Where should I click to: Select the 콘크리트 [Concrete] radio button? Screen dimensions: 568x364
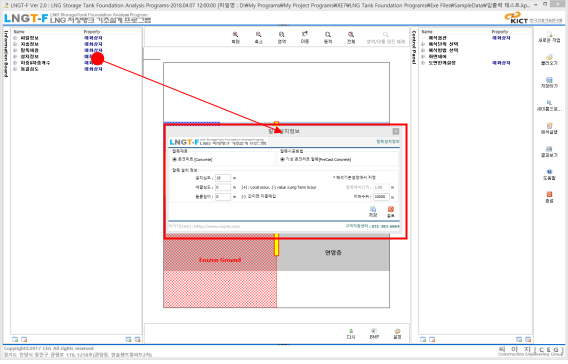pyautogui.click(x=174, y=159)
